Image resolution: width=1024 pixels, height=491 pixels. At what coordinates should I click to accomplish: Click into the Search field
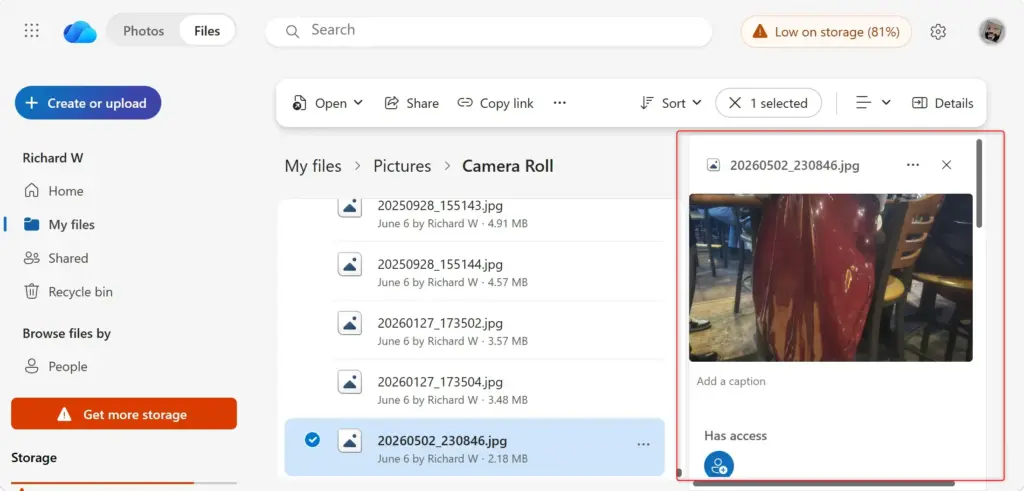[488, 31]
